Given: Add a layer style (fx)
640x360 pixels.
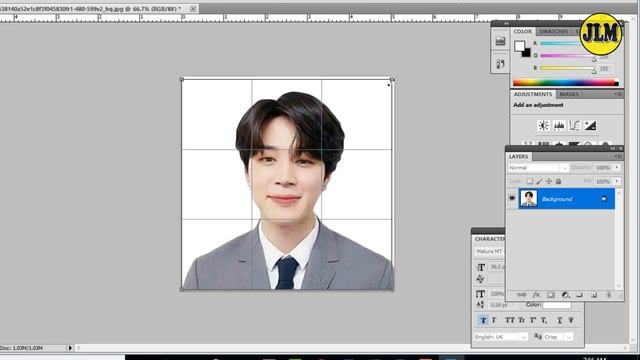Looking at the screenshot, I should 536,295.
